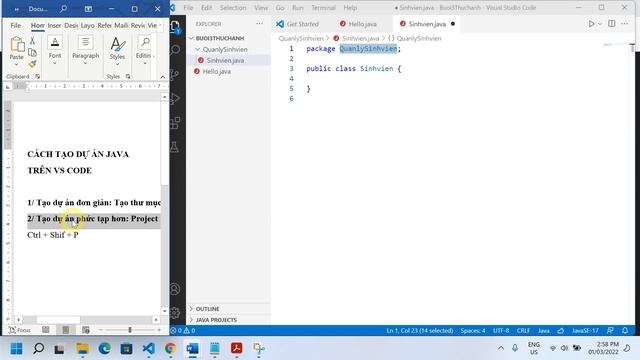Open the Extensions view in VS Code
The width and height of the screenshot is (640, 360).
tap(176, 122)
